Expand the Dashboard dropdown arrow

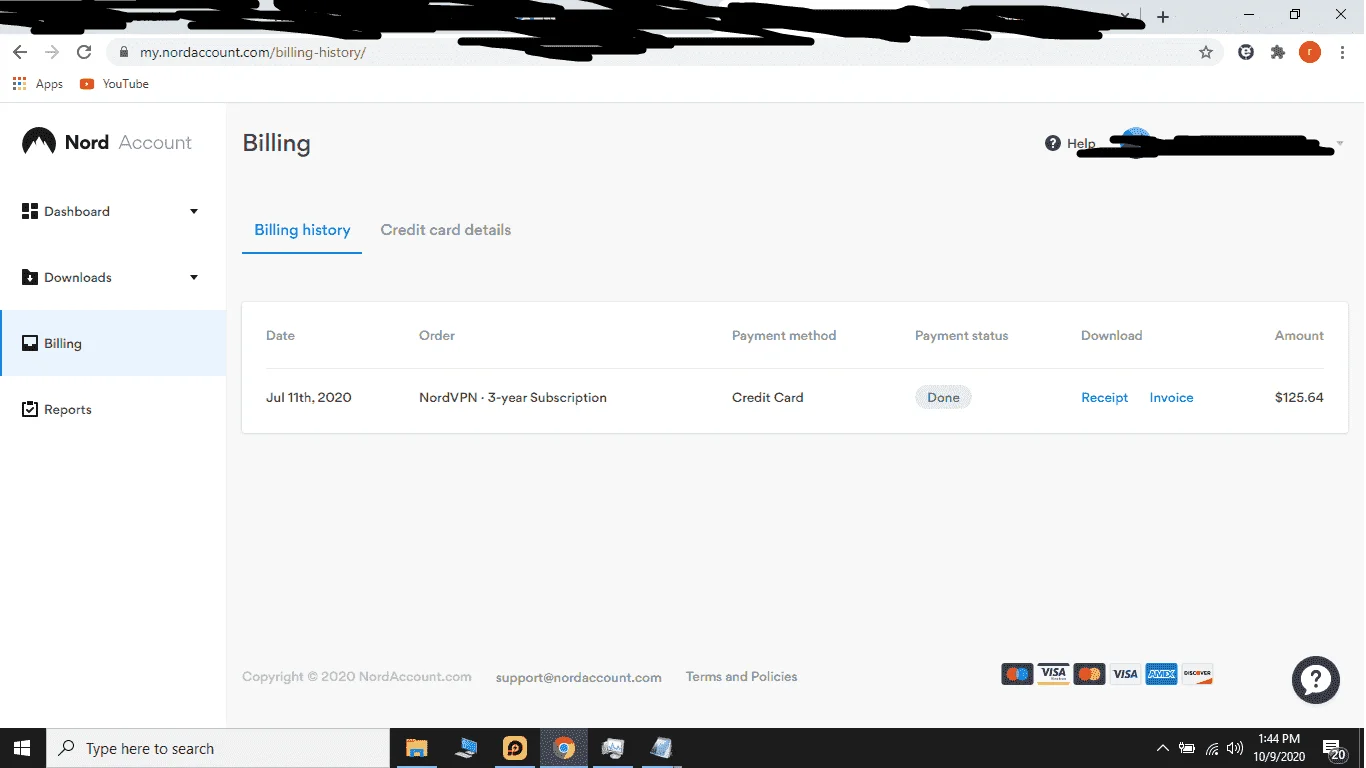click(194, 211)
